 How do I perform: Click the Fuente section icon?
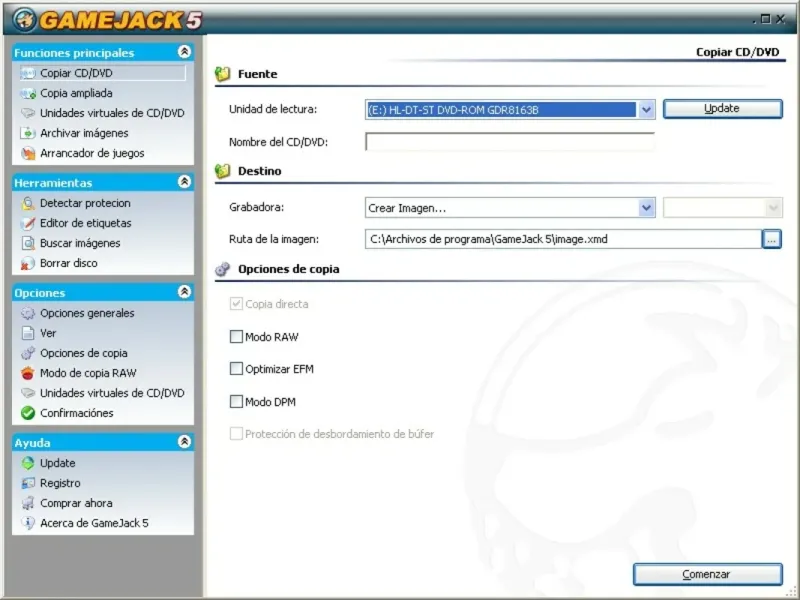[222, 74]
